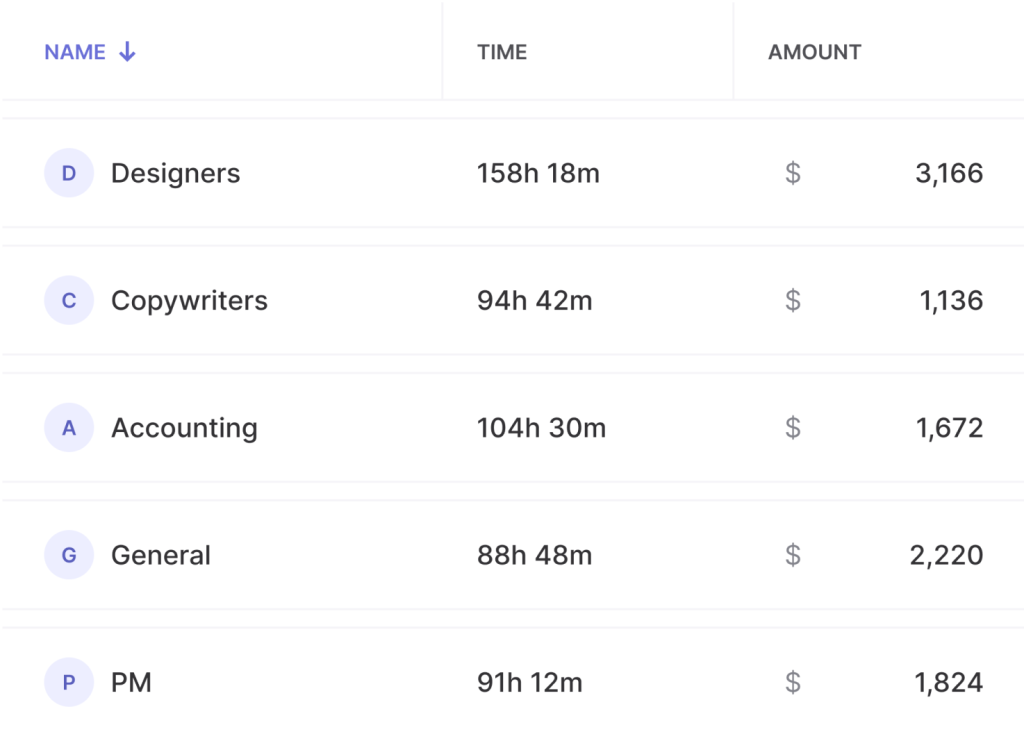
Task: Sort by the TIME column header
Action: [502, 52]
